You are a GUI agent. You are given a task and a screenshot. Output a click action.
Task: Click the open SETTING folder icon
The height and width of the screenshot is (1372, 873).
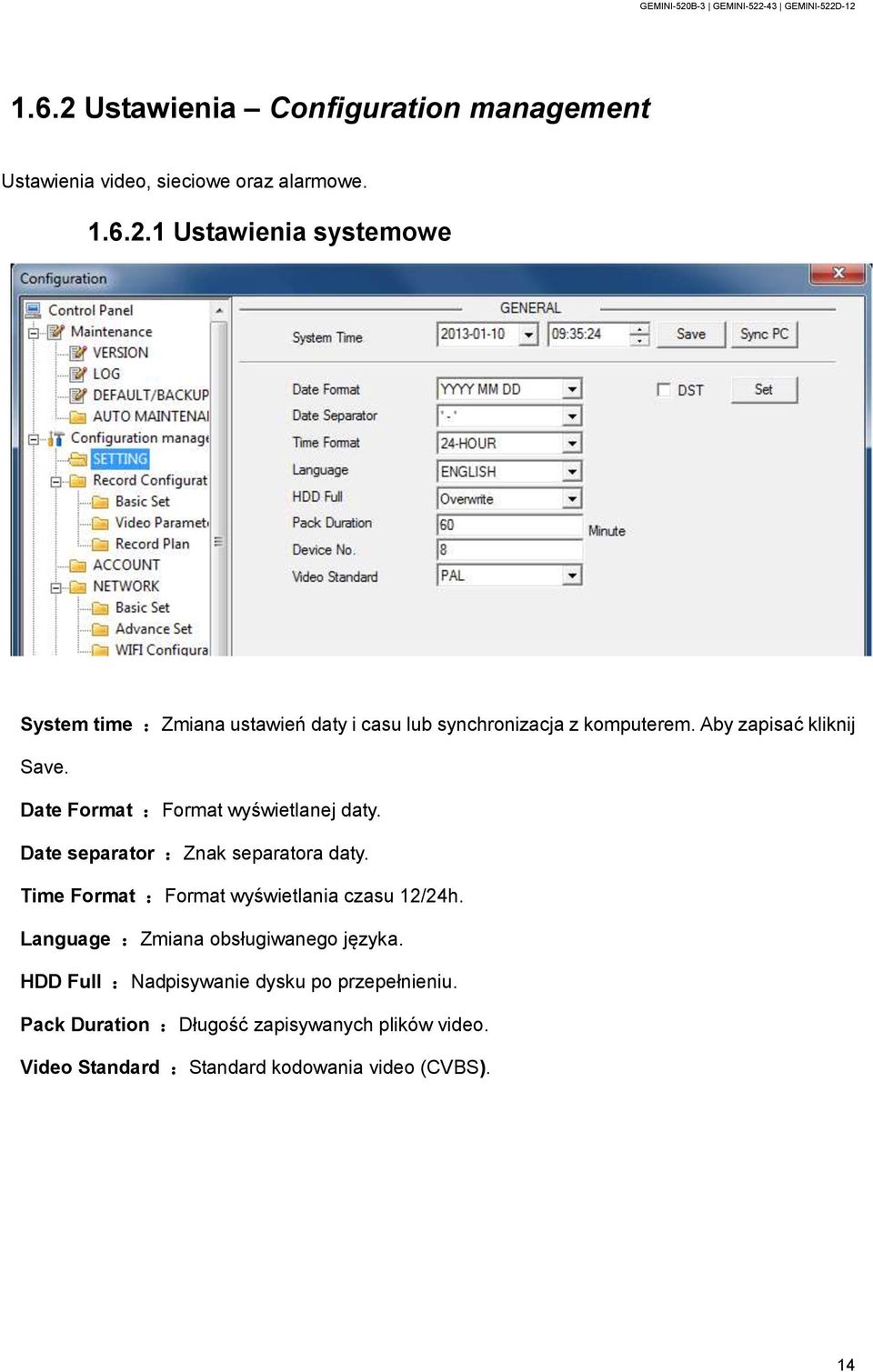pyautogui.click(x=78, y=458)
